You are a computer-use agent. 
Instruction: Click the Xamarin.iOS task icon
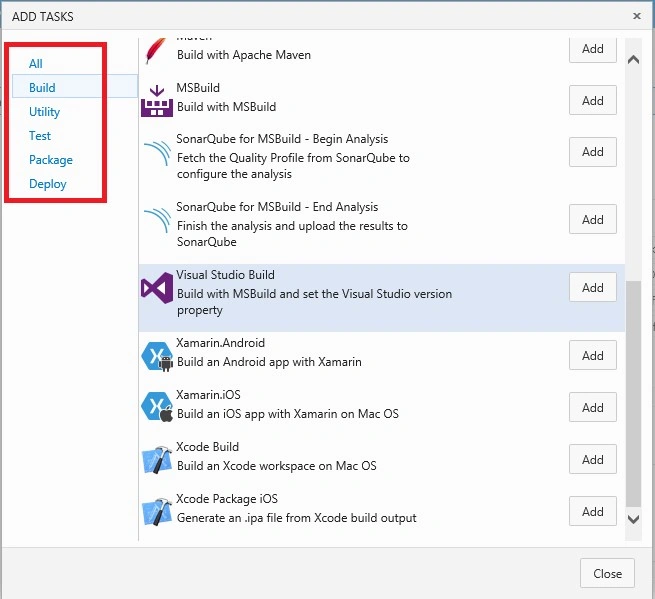coord(157,407)
